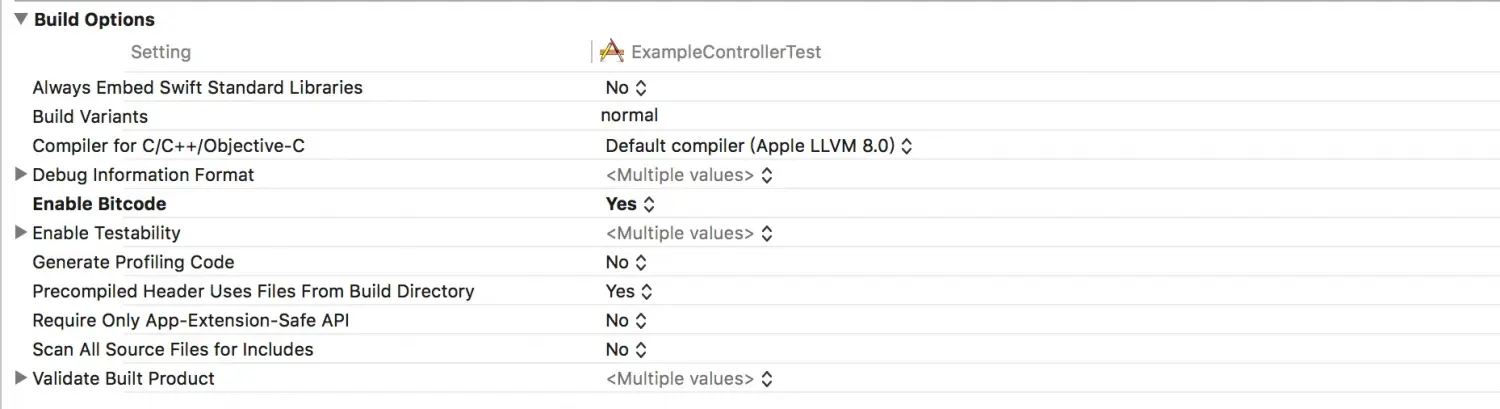This screenshot has height=409, width=1500.
Task: Expand the Validate Built Product row
Action: click(x=21, y=379)
